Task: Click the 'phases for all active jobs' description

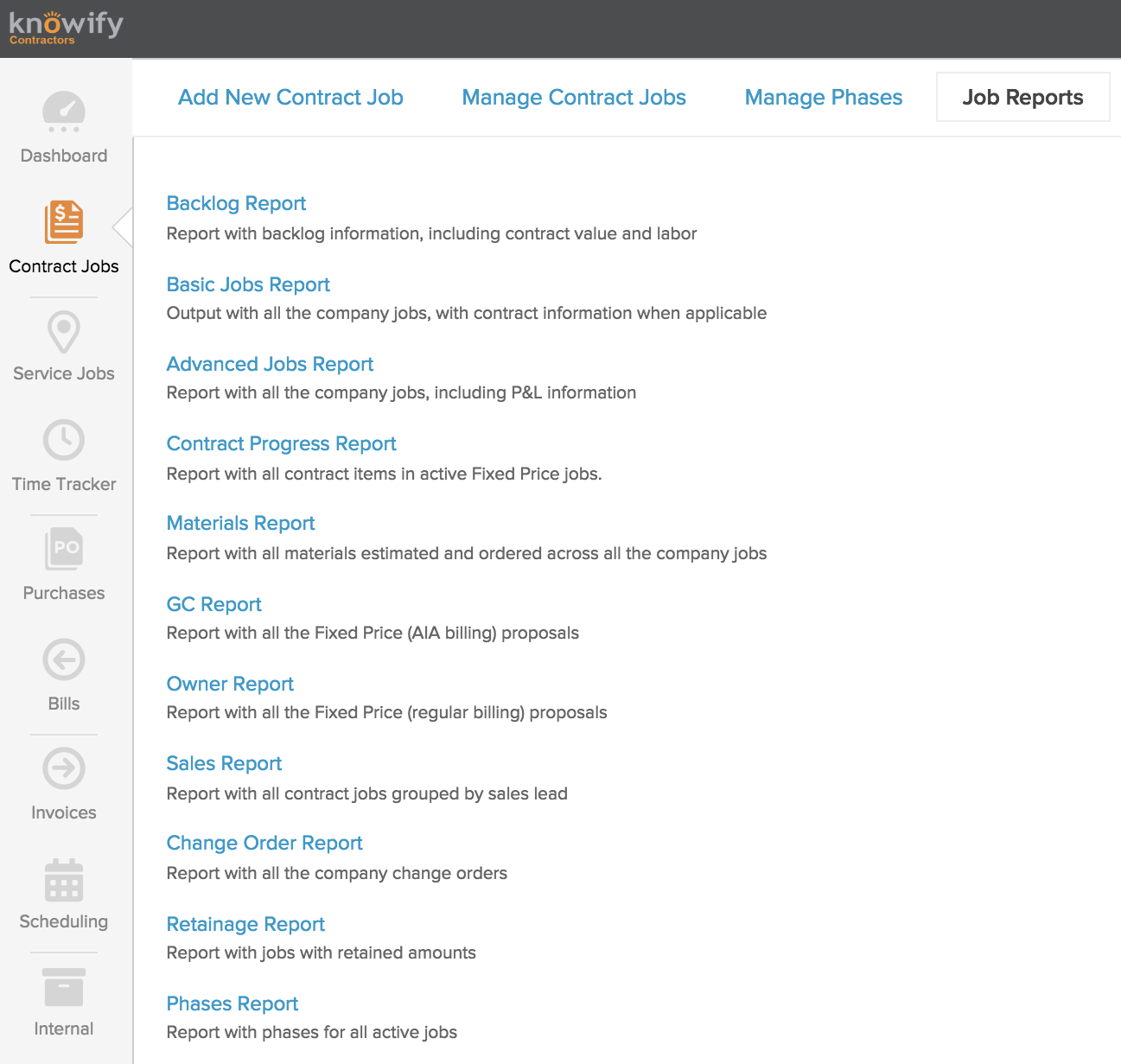Action: pyautogui.click(x=311, y=1032)
